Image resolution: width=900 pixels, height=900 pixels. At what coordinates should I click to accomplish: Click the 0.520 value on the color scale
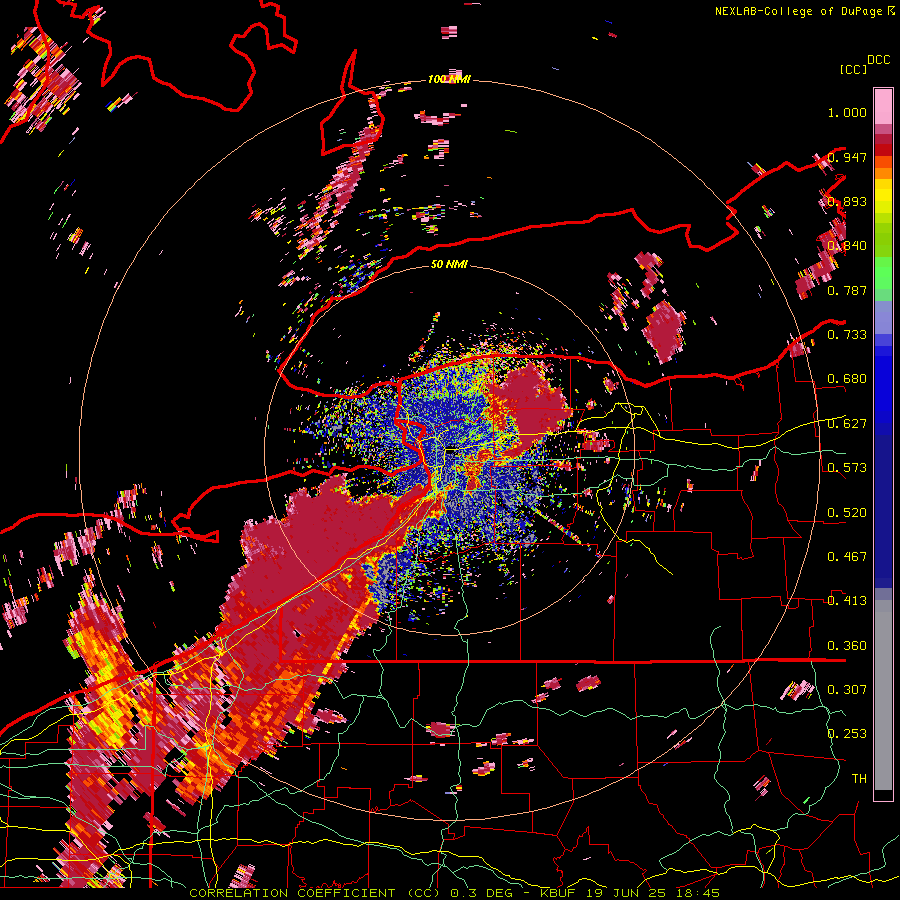[847, 513]
